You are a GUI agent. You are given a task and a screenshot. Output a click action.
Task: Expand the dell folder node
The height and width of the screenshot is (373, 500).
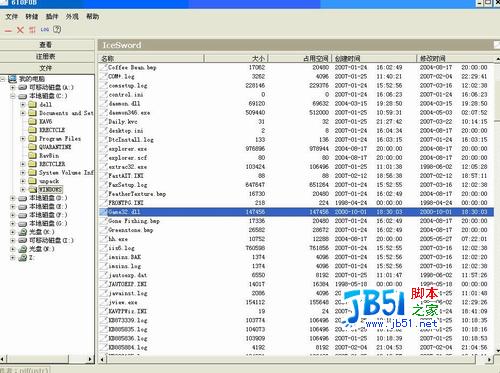[x=23, y=104]
